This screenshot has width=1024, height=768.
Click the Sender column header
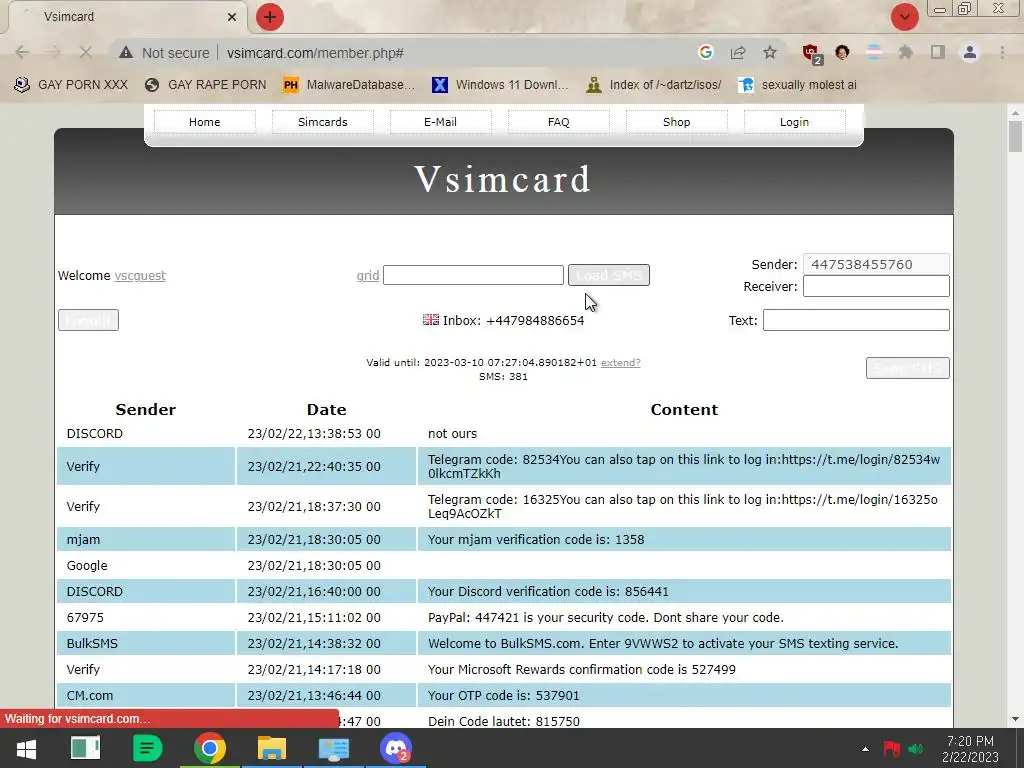(146, 409)
